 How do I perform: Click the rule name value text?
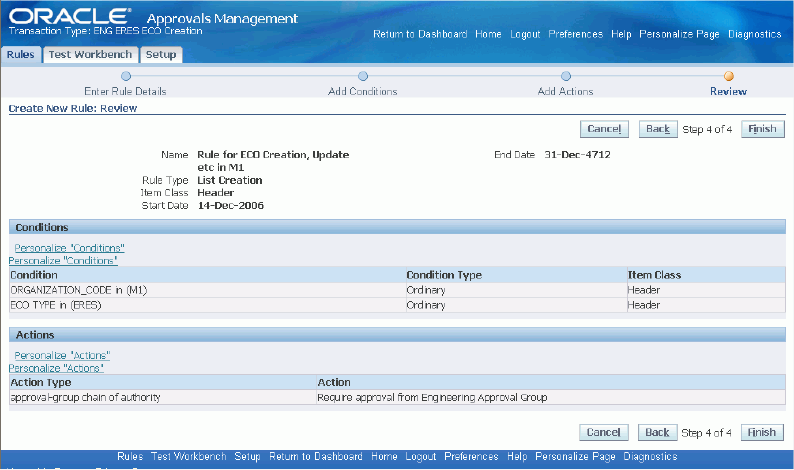tap(273, 161)
